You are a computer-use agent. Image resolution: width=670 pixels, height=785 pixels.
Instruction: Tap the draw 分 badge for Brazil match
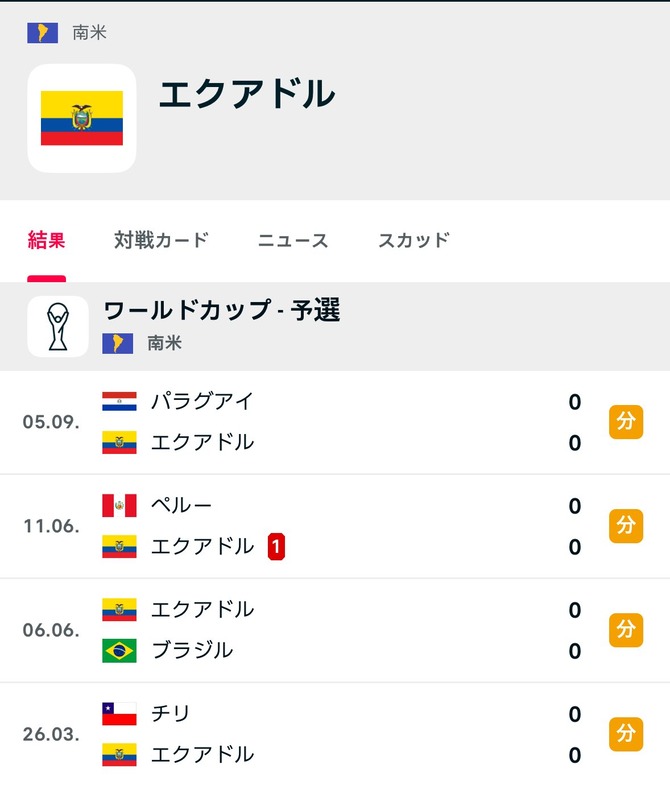pos(626,630)
